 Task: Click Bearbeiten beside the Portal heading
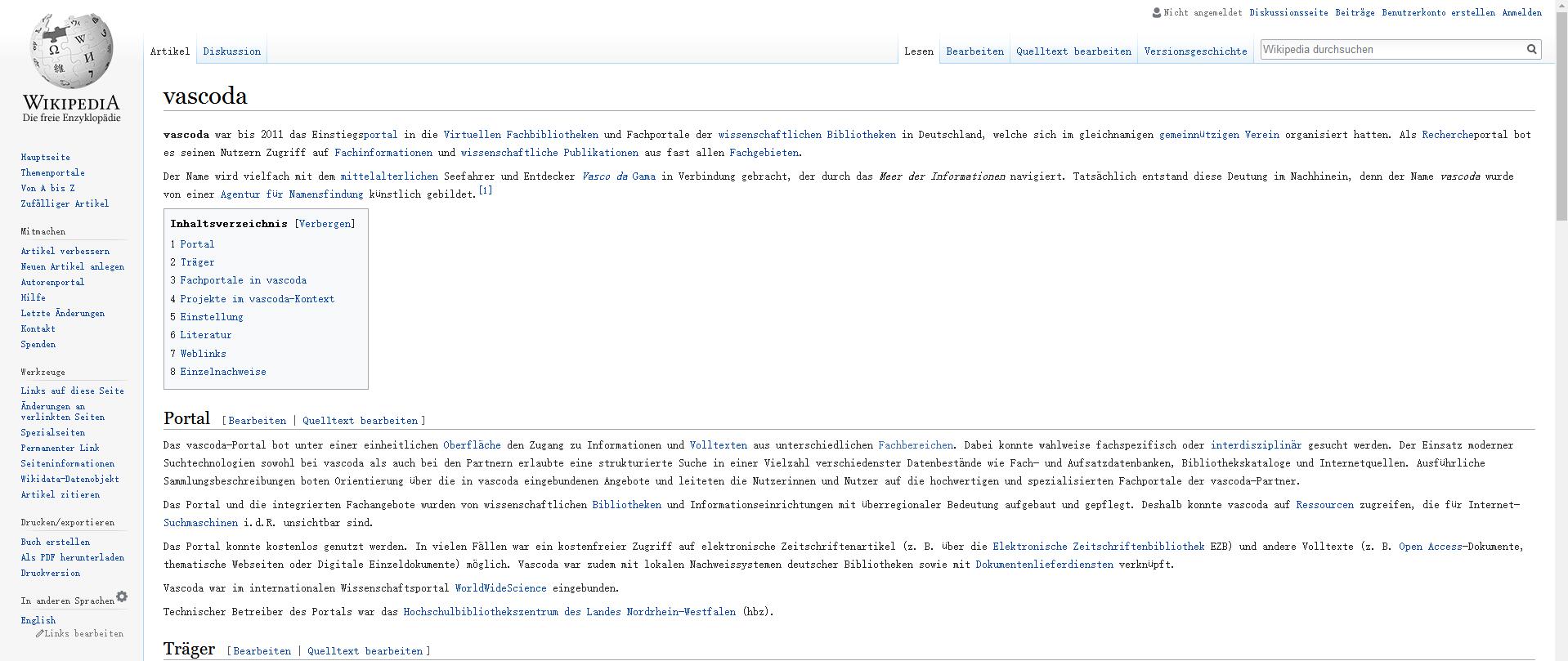click(258, 421)
